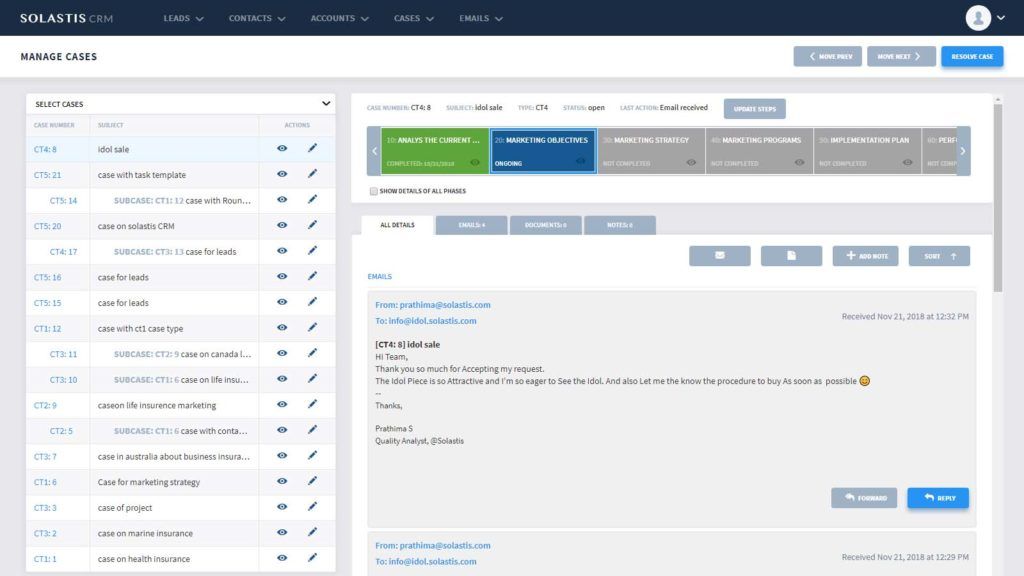The image size is (1024, 576).
Task: Switch to the All Details tab
Action: (397, 225)
